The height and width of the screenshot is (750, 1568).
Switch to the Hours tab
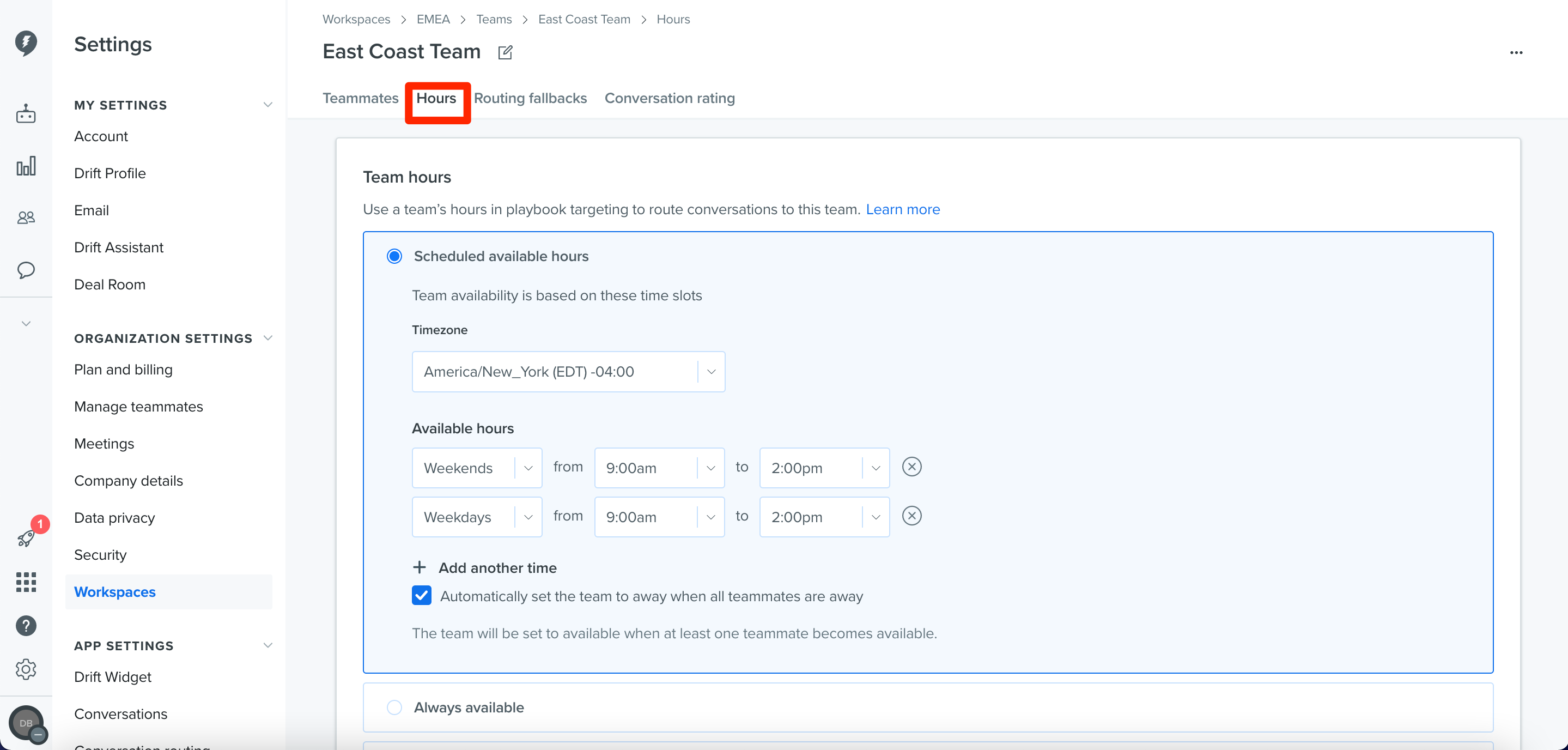436,98
